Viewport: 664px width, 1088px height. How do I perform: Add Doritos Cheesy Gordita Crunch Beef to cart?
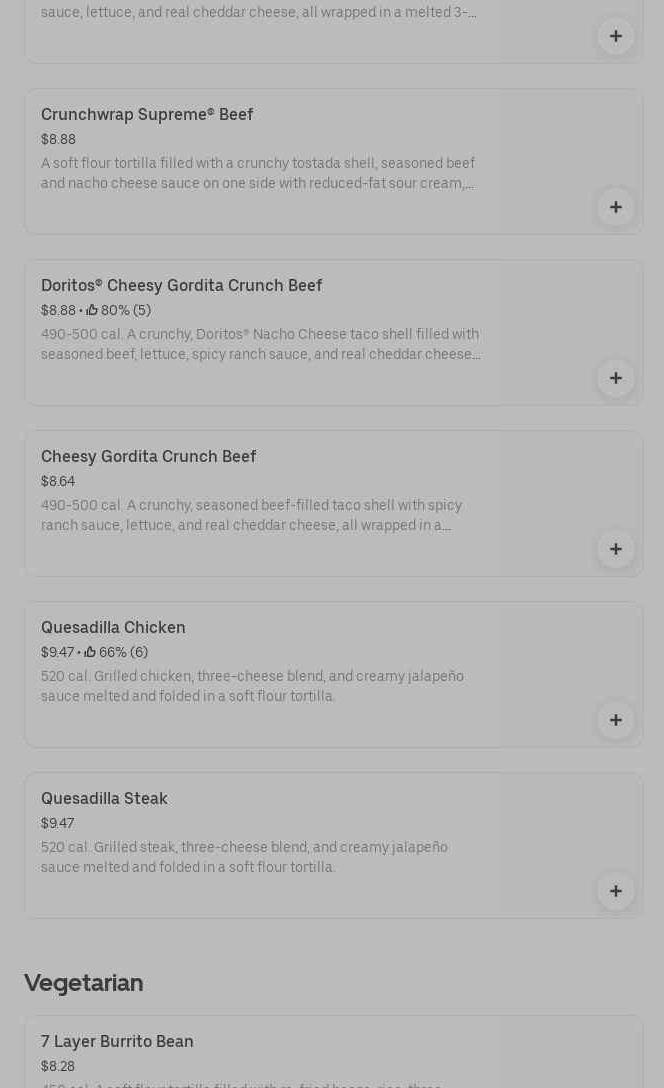pyautogui.click(x=615, y=378)
